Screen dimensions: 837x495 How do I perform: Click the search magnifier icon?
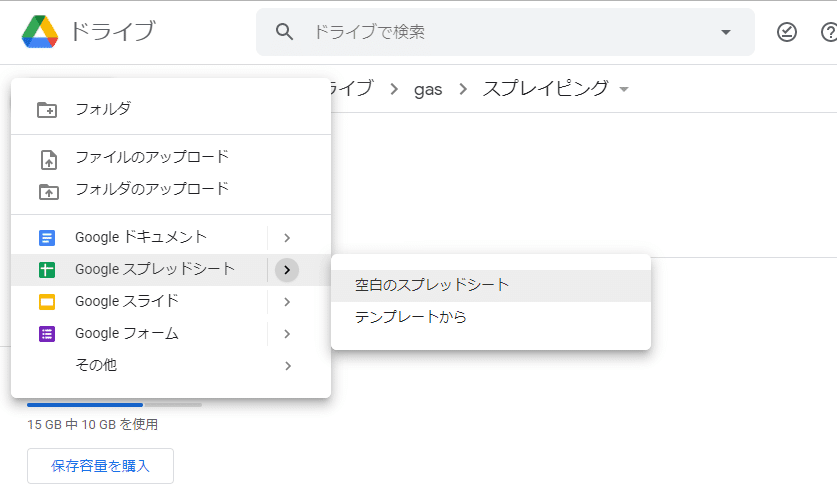[x=285, y=32]
